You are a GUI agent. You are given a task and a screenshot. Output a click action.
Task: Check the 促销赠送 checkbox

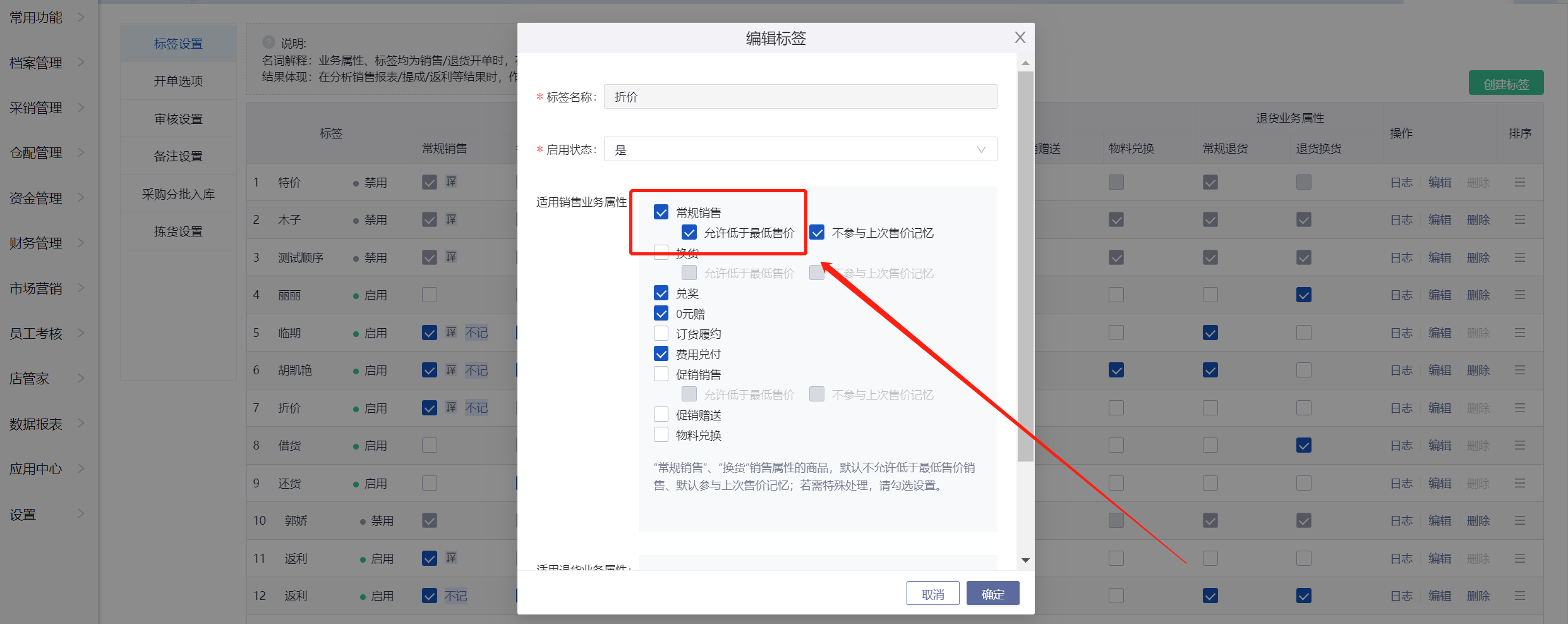(661, 414)
